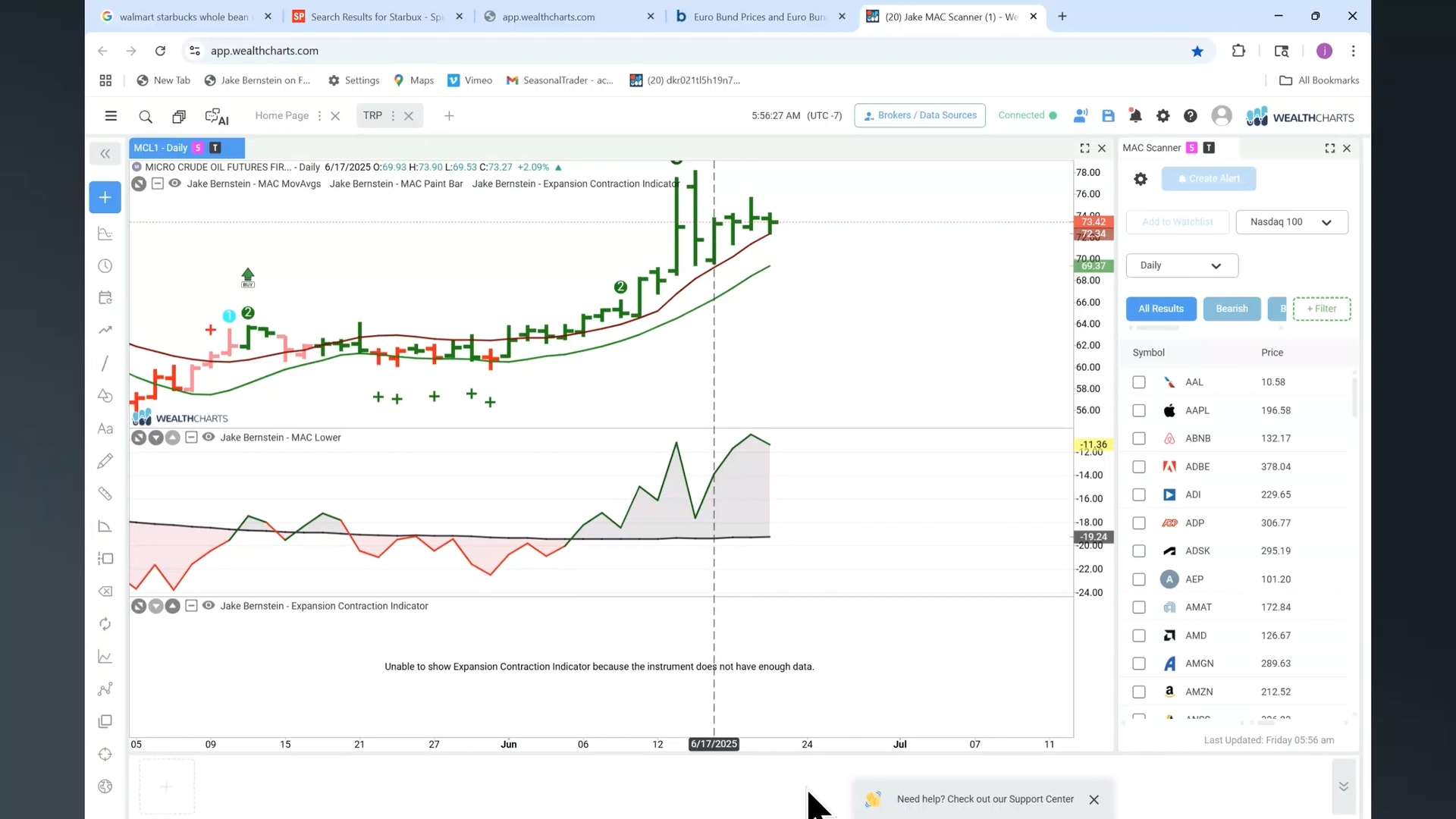Open the settings gear in top header
Viewport: 1456px width, 819px height.
click(x=1163, y=116)
